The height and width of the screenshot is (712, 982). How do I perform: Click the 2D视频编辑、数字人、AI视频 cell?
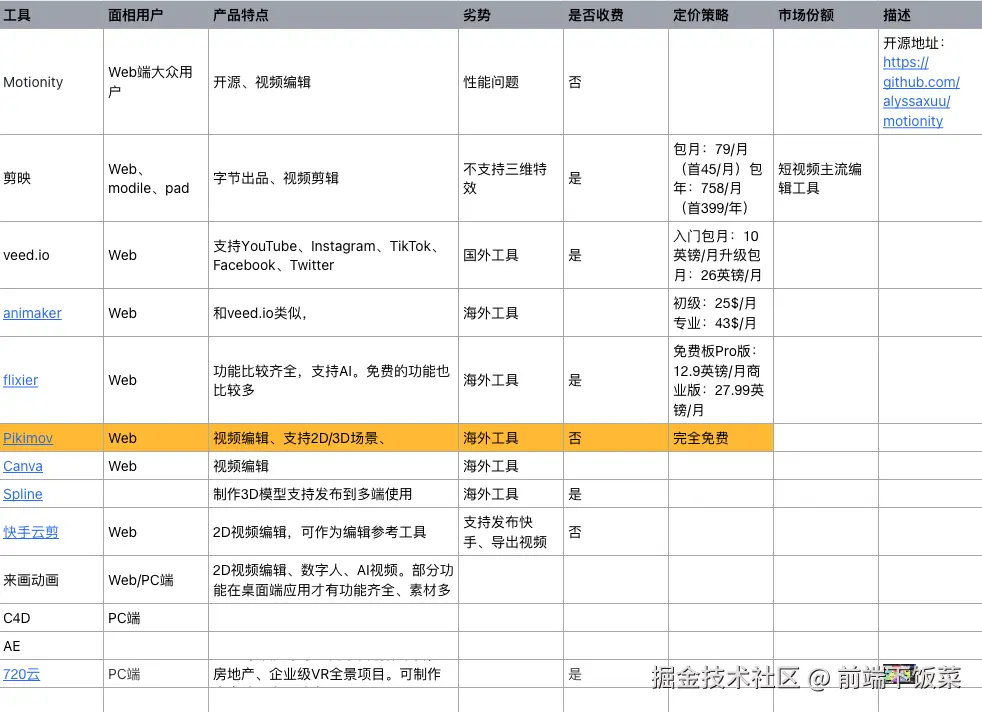click(333, 580)
